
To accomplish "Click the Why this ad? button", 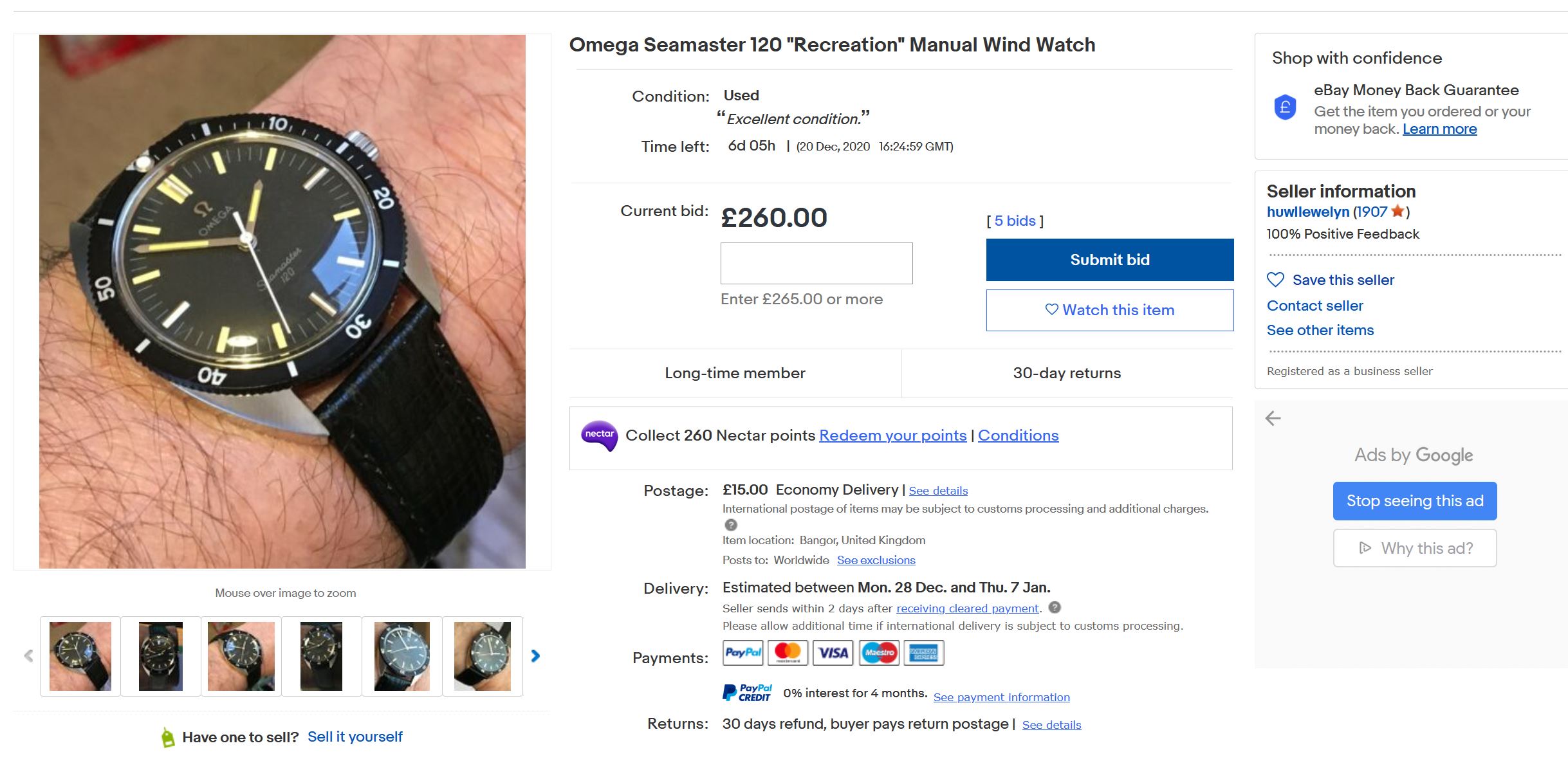I will coord(1415,548).
